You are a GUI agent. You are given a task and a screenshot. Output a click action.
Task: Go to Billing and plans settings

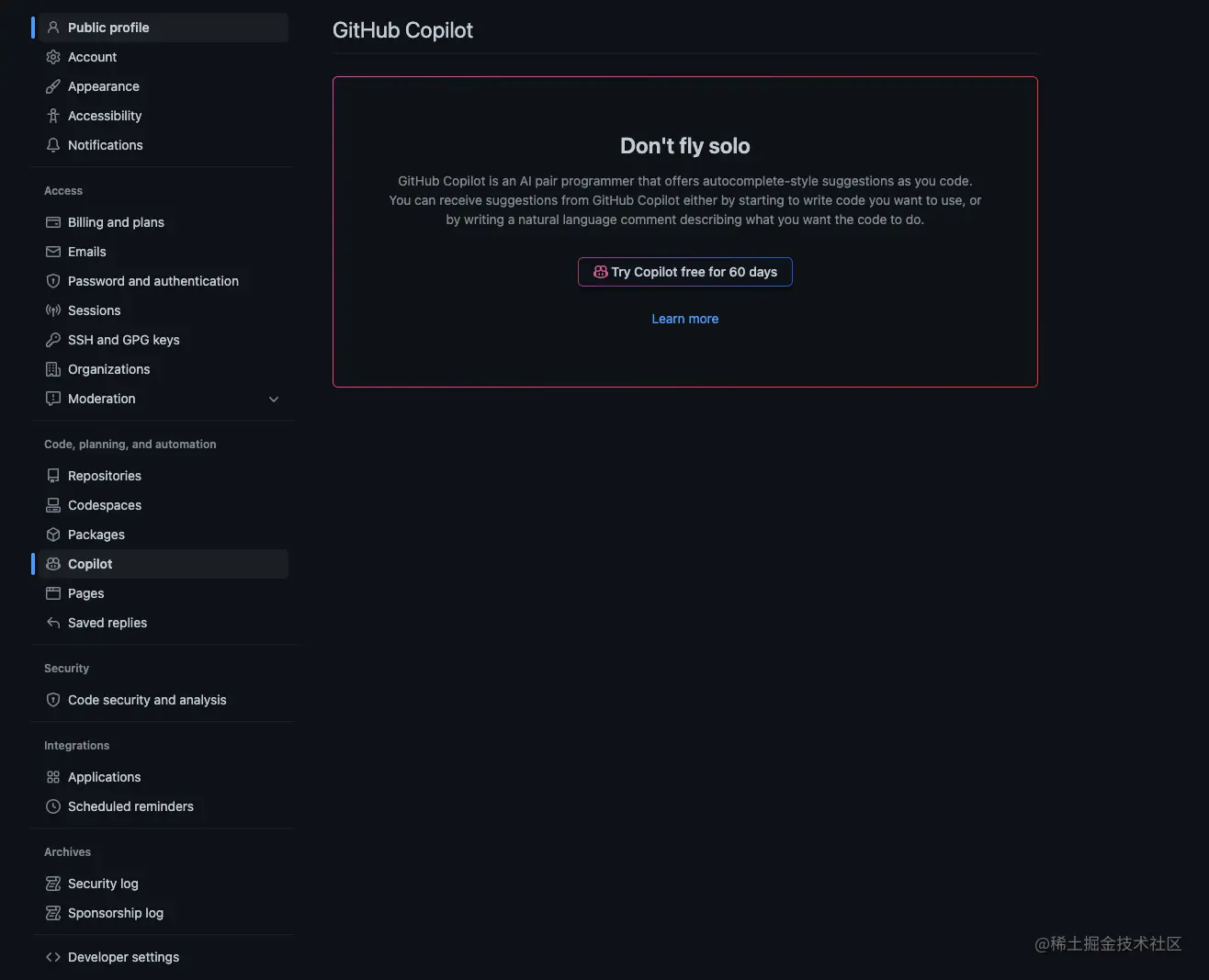pyautogui.click(x=116, y=221)
